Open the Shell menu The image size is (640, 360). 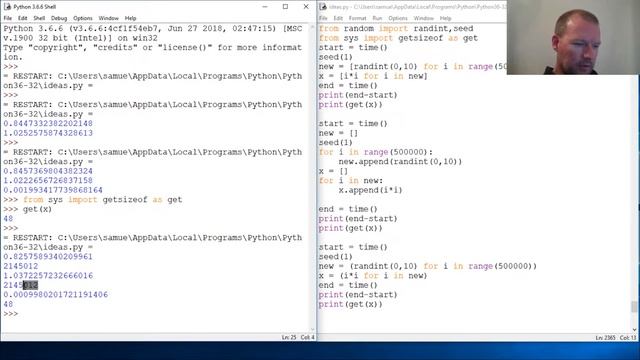coord(39,18)
